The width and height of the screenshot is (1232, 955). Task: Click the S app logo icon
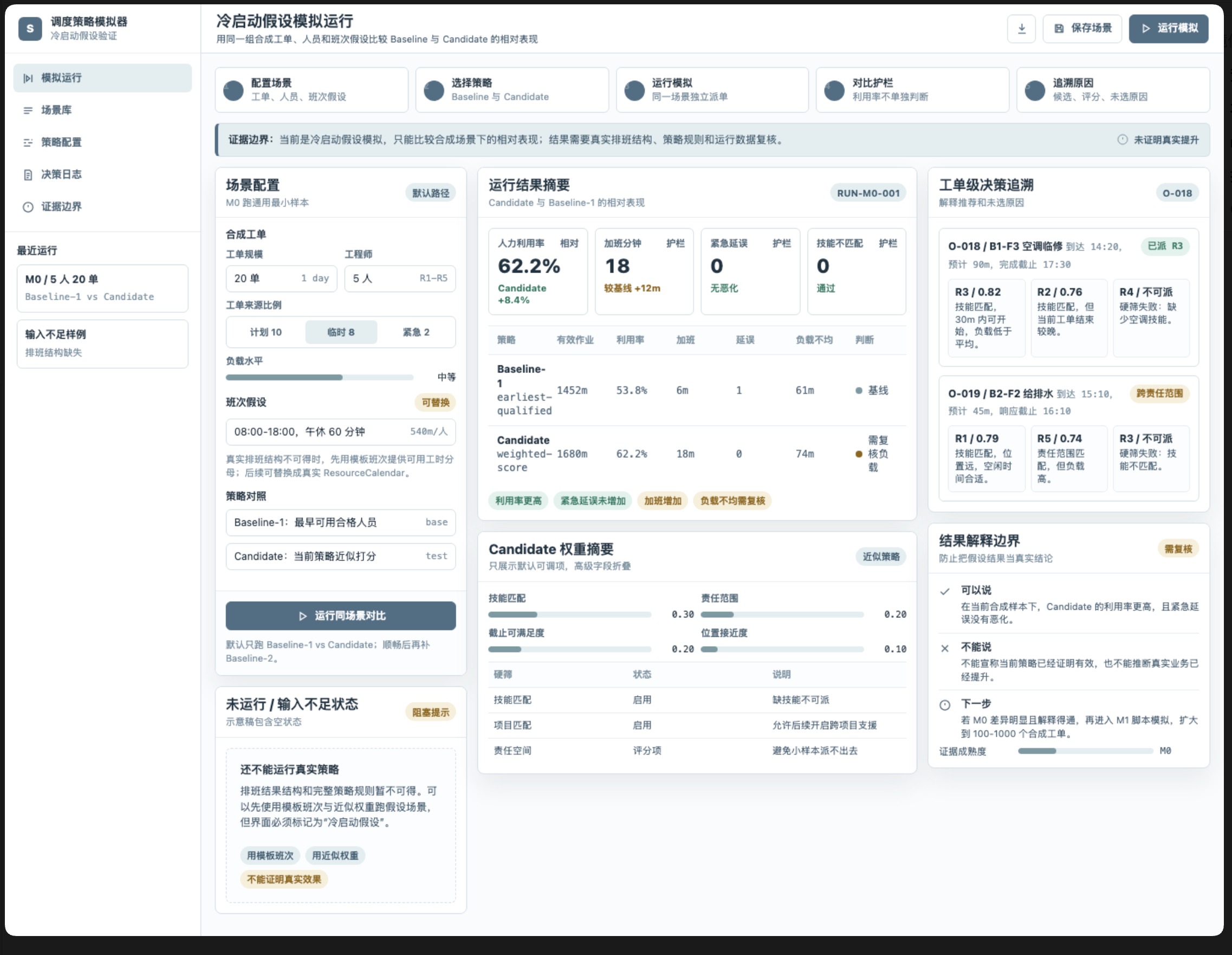[30, 28]
